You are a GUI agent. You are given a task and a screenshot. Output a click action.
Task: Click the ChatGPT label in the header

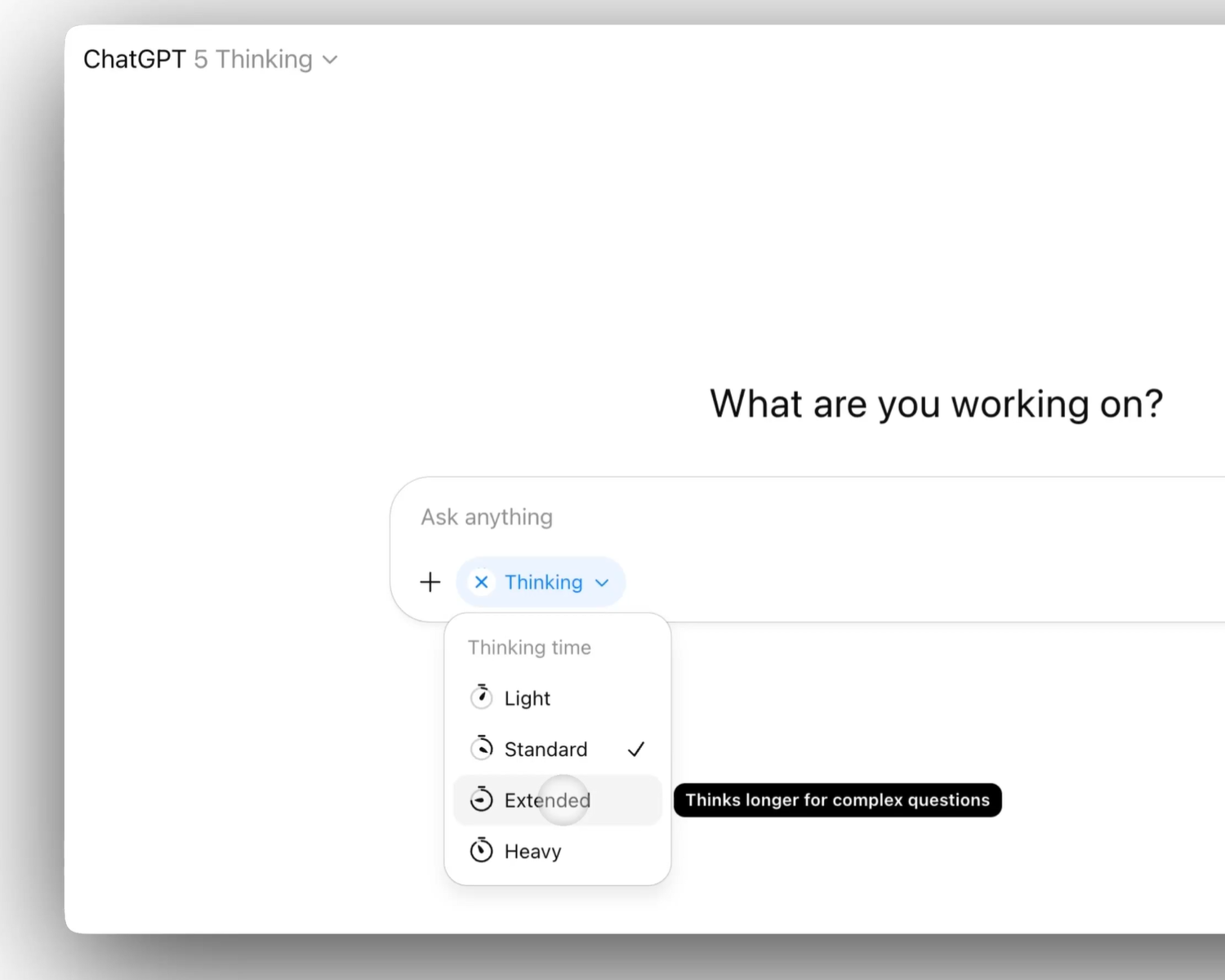coord(134,59)
